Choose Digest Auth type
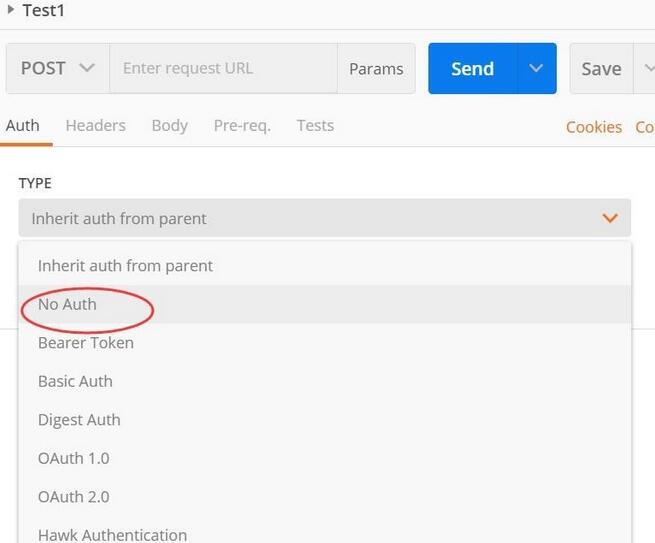 pyautogui.click(x=79, y=420)
